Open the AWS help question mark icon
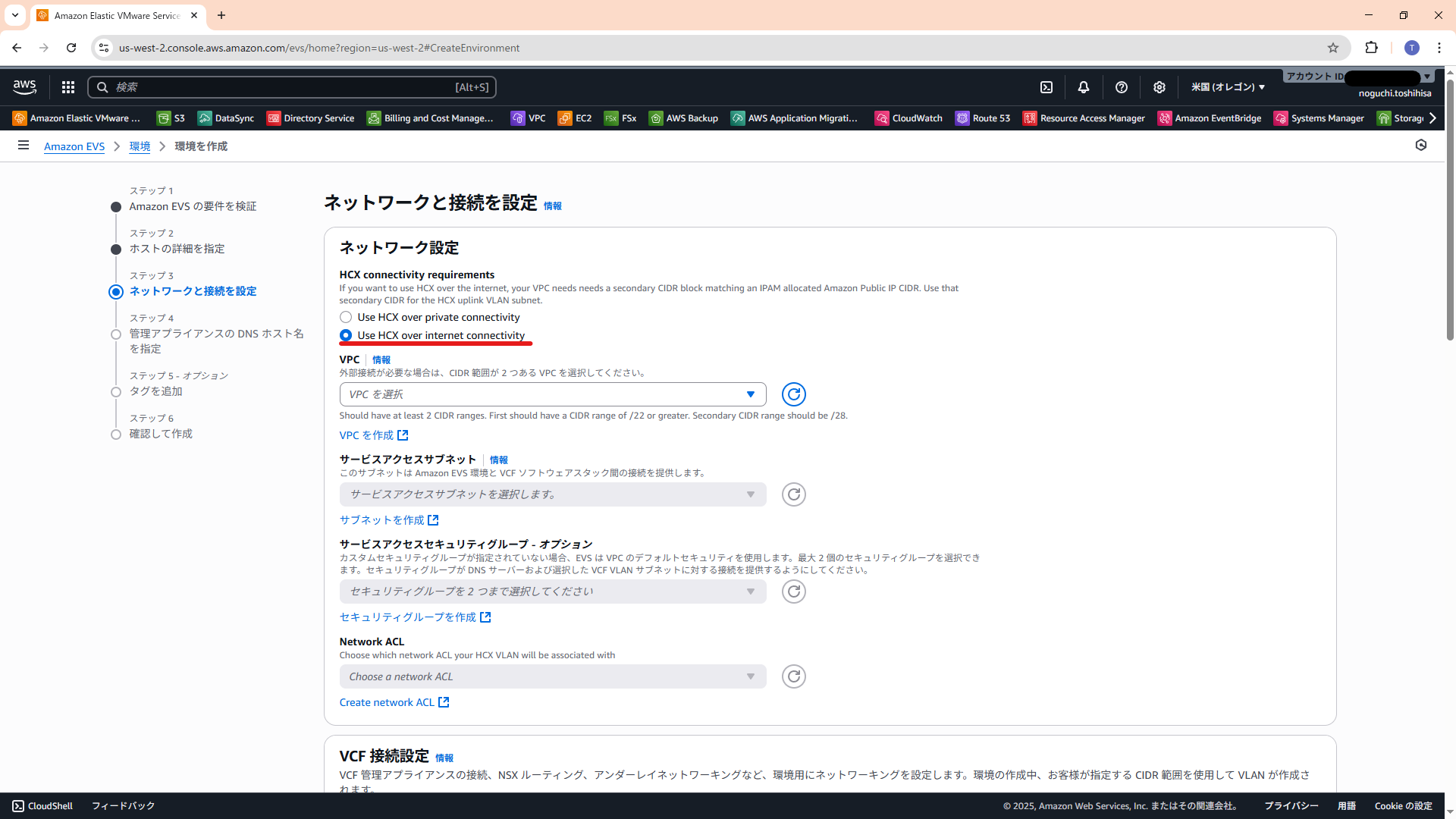The image size is (1456, 819). [x=1122, y=87]
